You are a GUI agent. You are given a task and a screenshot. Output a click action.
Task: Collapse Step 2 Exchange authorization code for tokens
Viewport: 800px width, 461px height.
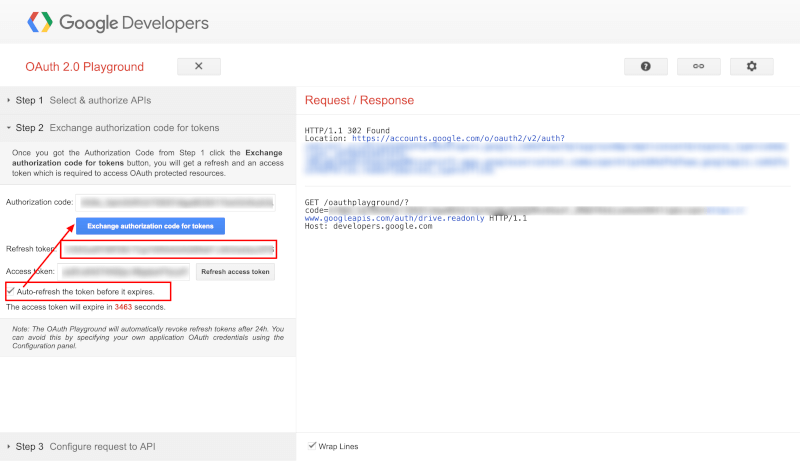click(x=148, y=128)
